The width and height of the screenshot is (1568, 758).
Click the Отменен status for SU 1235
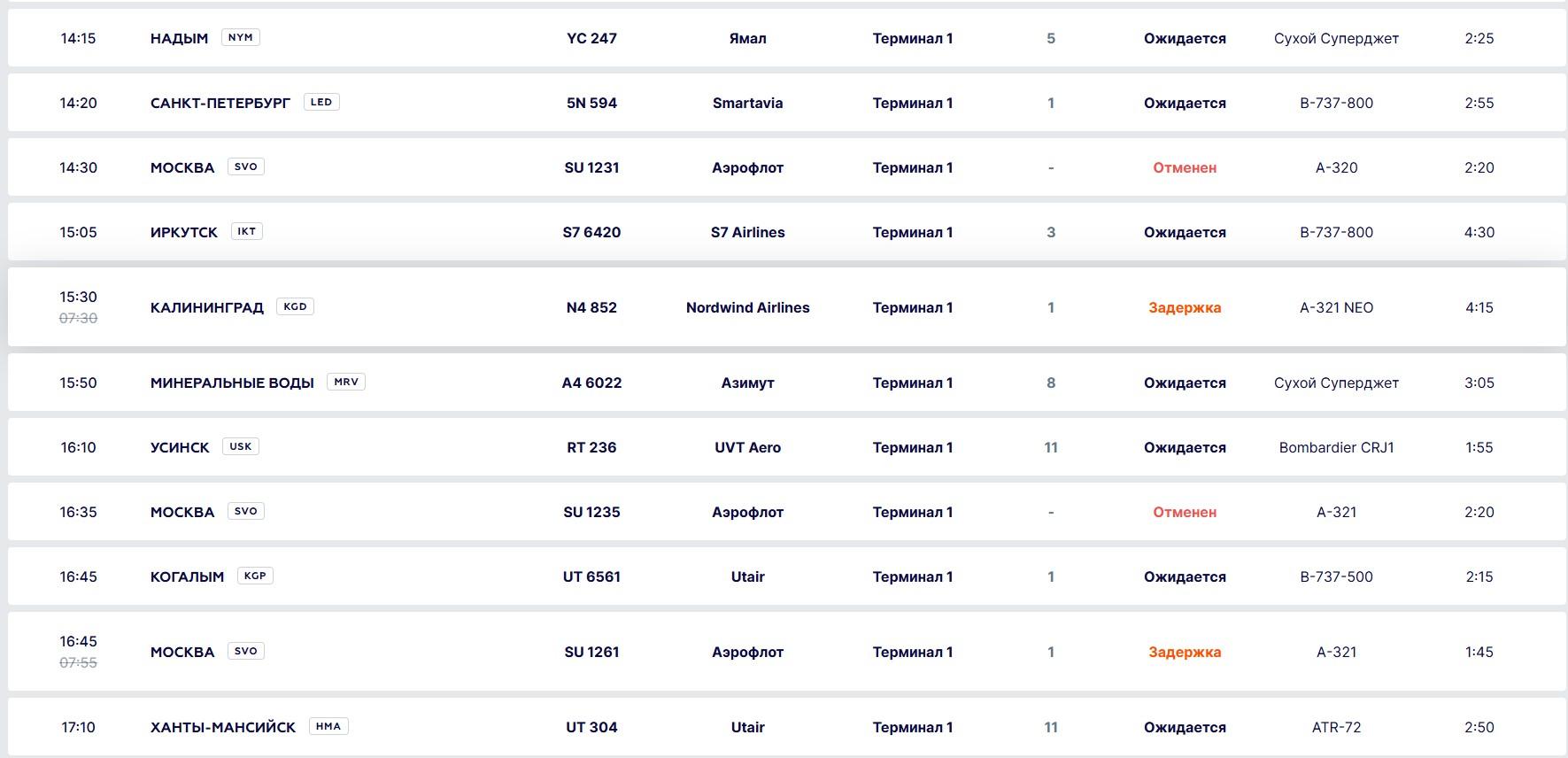point(1185,512)
